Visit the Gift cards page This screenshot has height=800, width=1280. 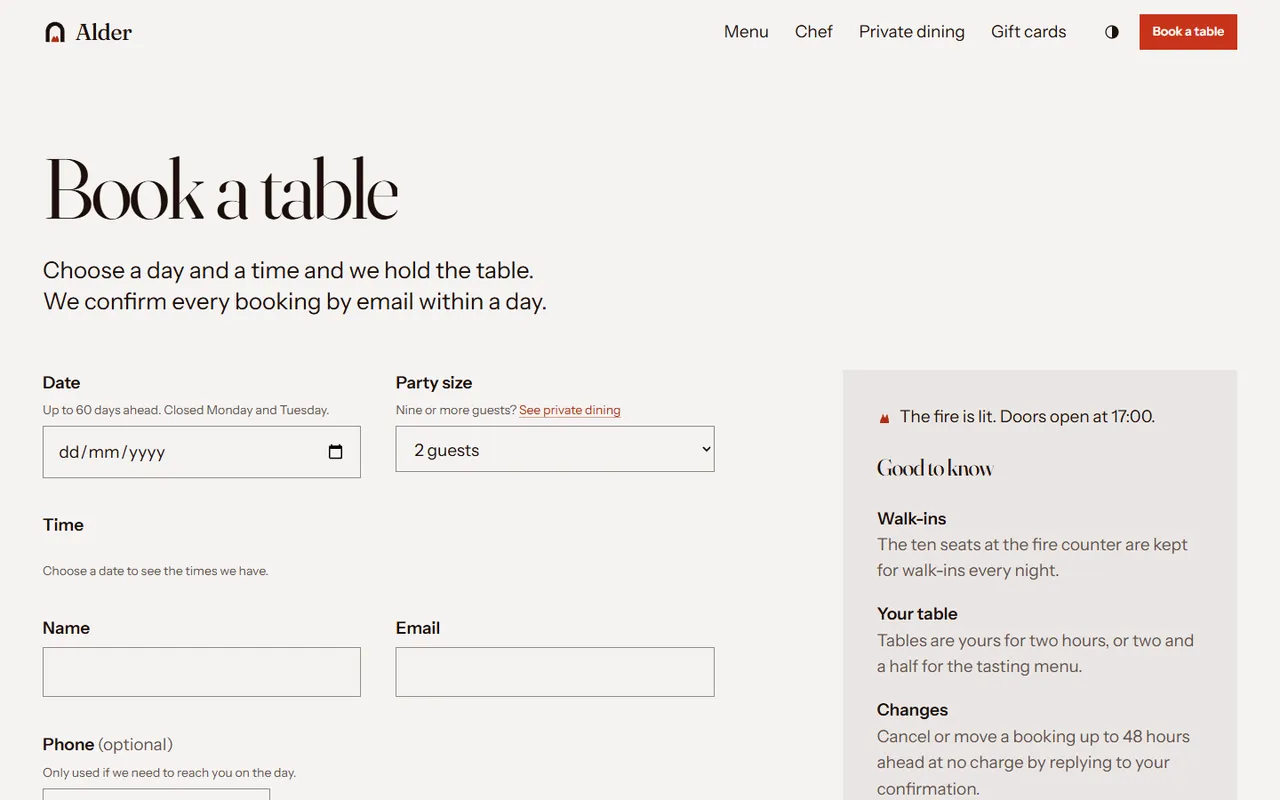coord(1029,32)
